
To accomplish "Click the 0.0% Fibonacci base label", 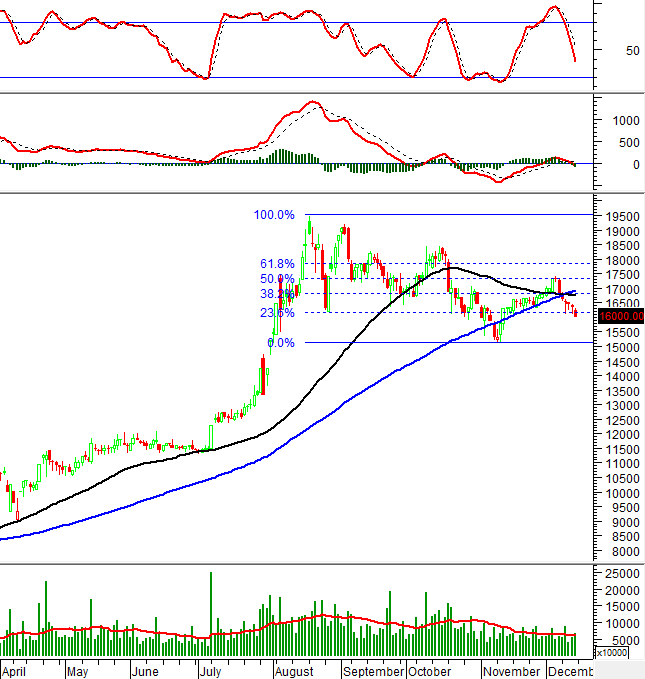I will click(x=280, y=343).
